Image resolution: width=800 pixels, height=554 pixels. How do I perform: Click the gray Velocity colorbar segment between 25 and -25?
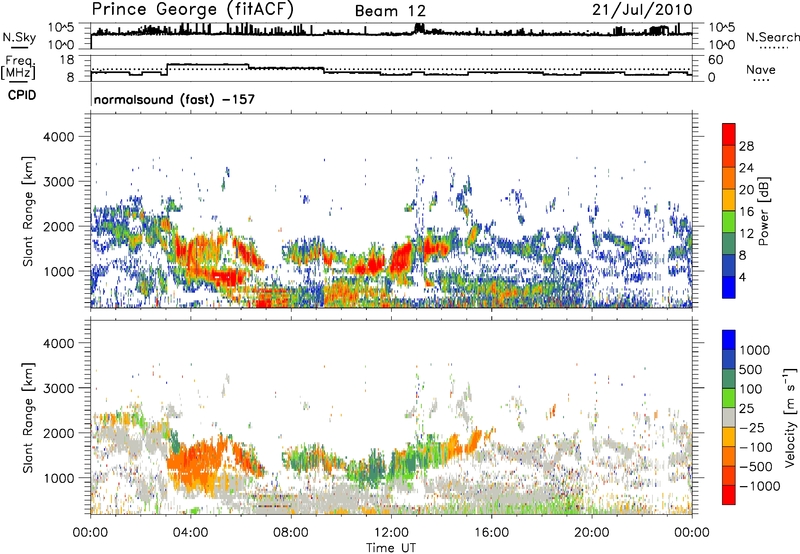(x=729, y=417)
